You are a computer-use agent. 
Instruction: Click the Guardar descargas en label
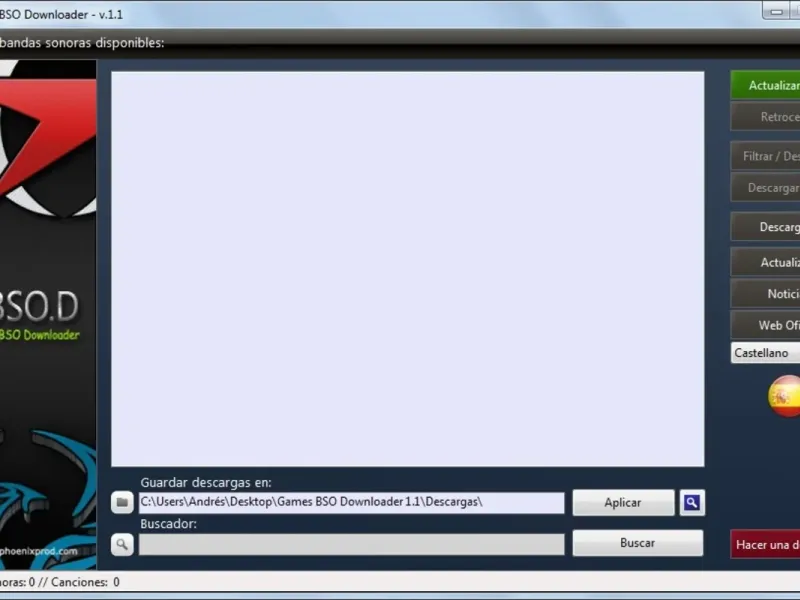pos(206,482)
